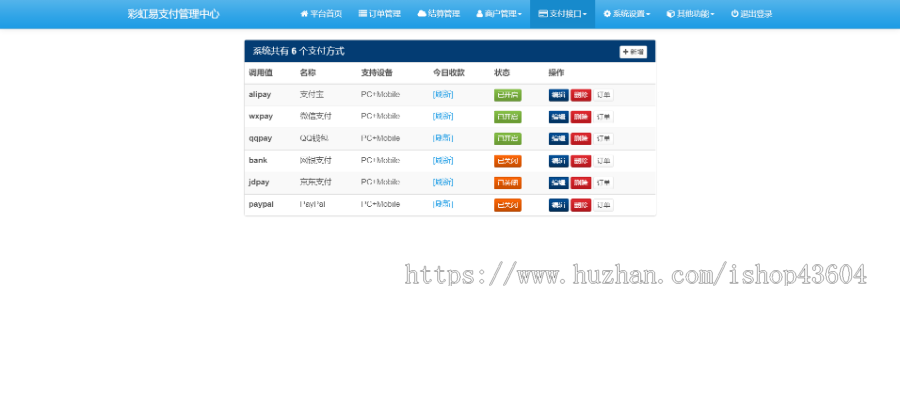View orders (订单) for qqpay
Image resolution: width=900 pixels, height=414 pixels.
(x=603, y=139)
